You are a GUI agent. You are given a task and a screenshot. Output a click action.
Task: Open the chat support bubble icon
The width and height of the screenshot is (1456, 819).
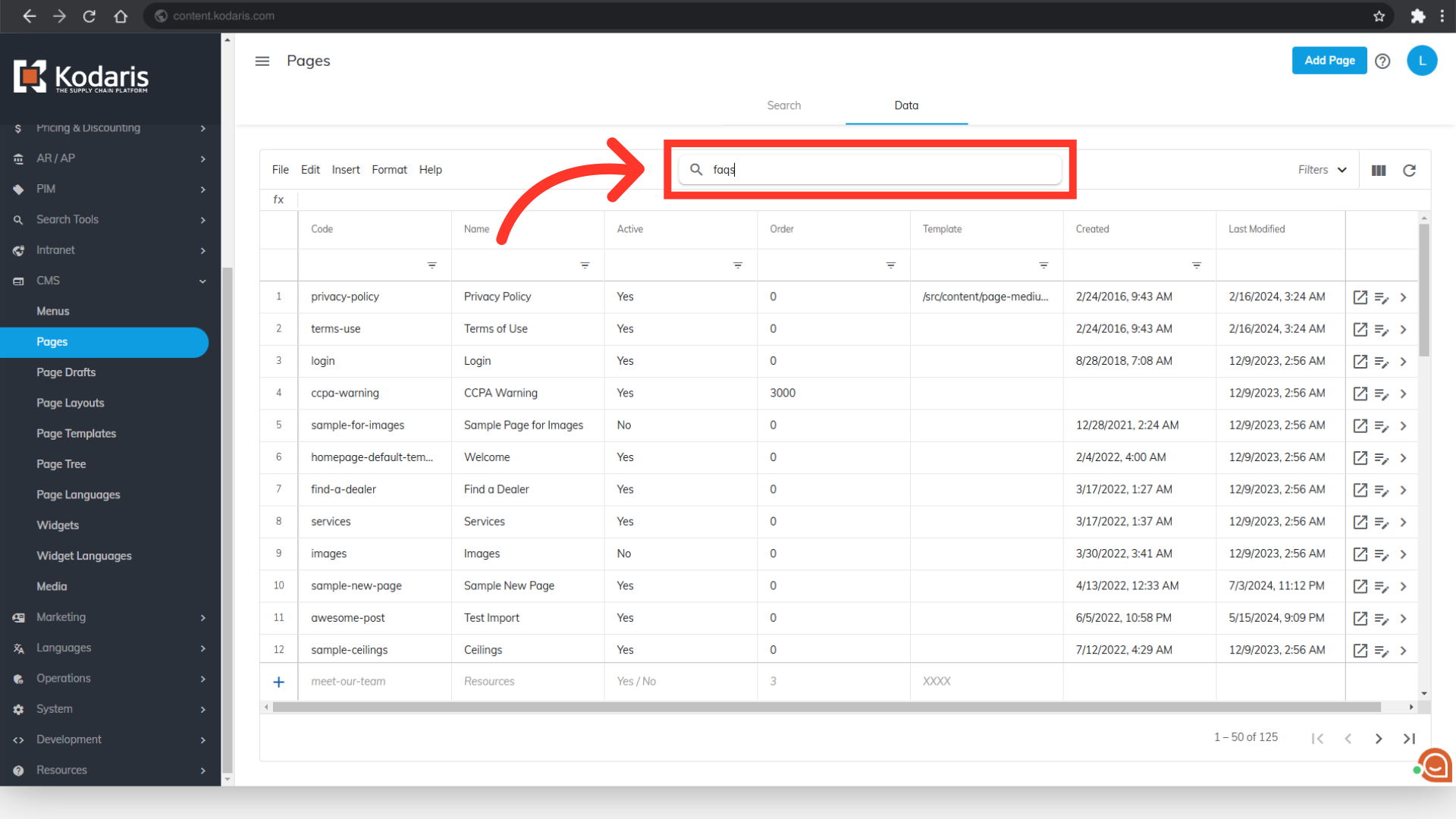[1435, 766]
